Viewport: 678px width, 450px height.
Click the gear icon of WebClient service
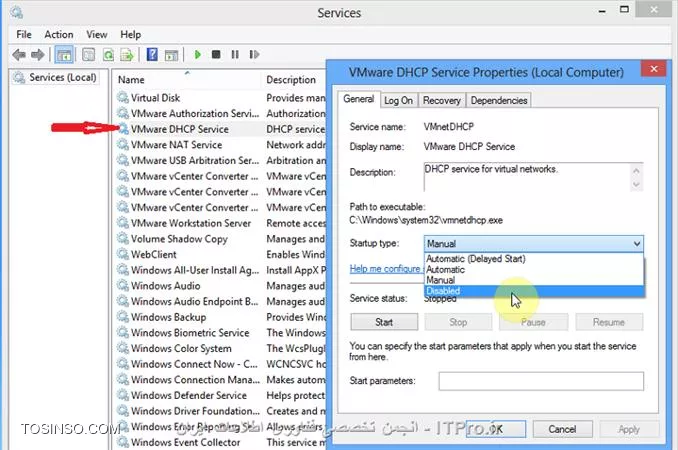point(123,254)
